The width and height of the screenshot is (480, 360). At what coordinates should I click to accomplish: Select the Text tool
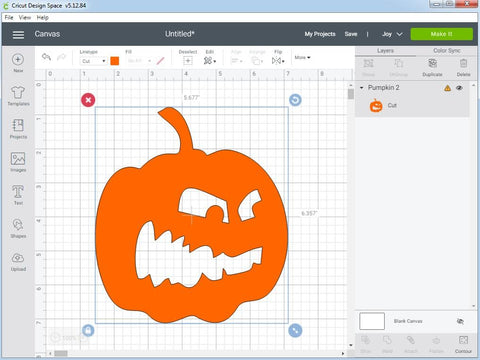[18, 195]
